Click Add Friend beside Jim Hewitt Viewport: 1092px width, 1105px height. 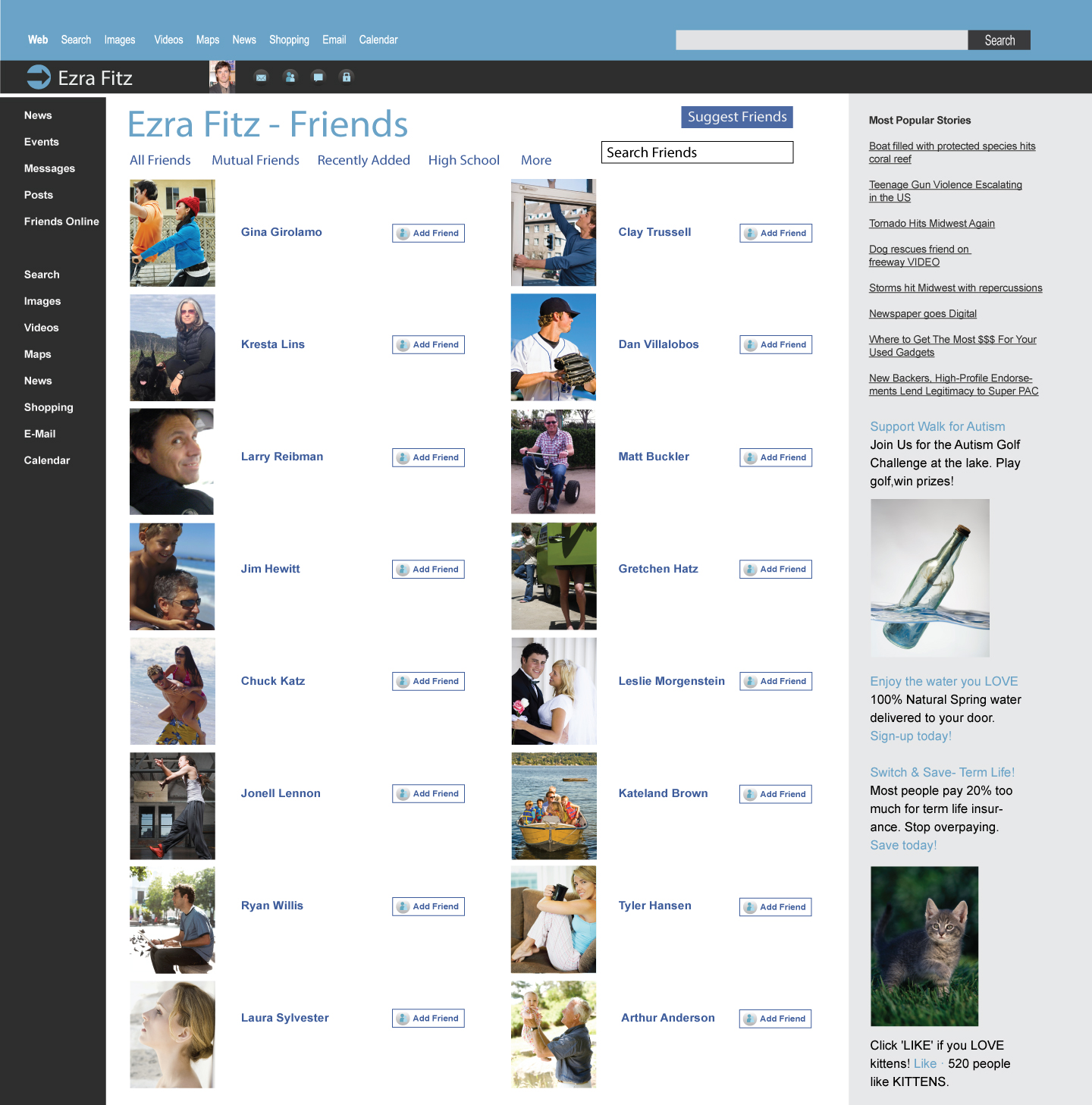428,569
